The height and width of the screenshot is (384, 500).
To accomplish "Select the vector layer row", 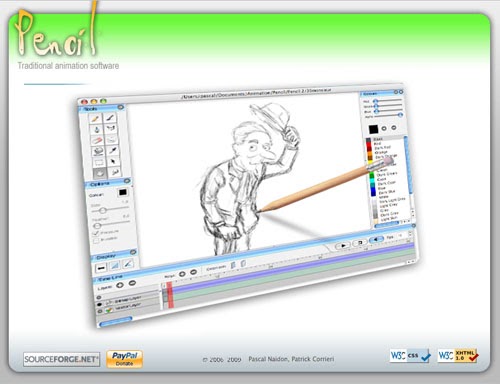I will [129, 307].
